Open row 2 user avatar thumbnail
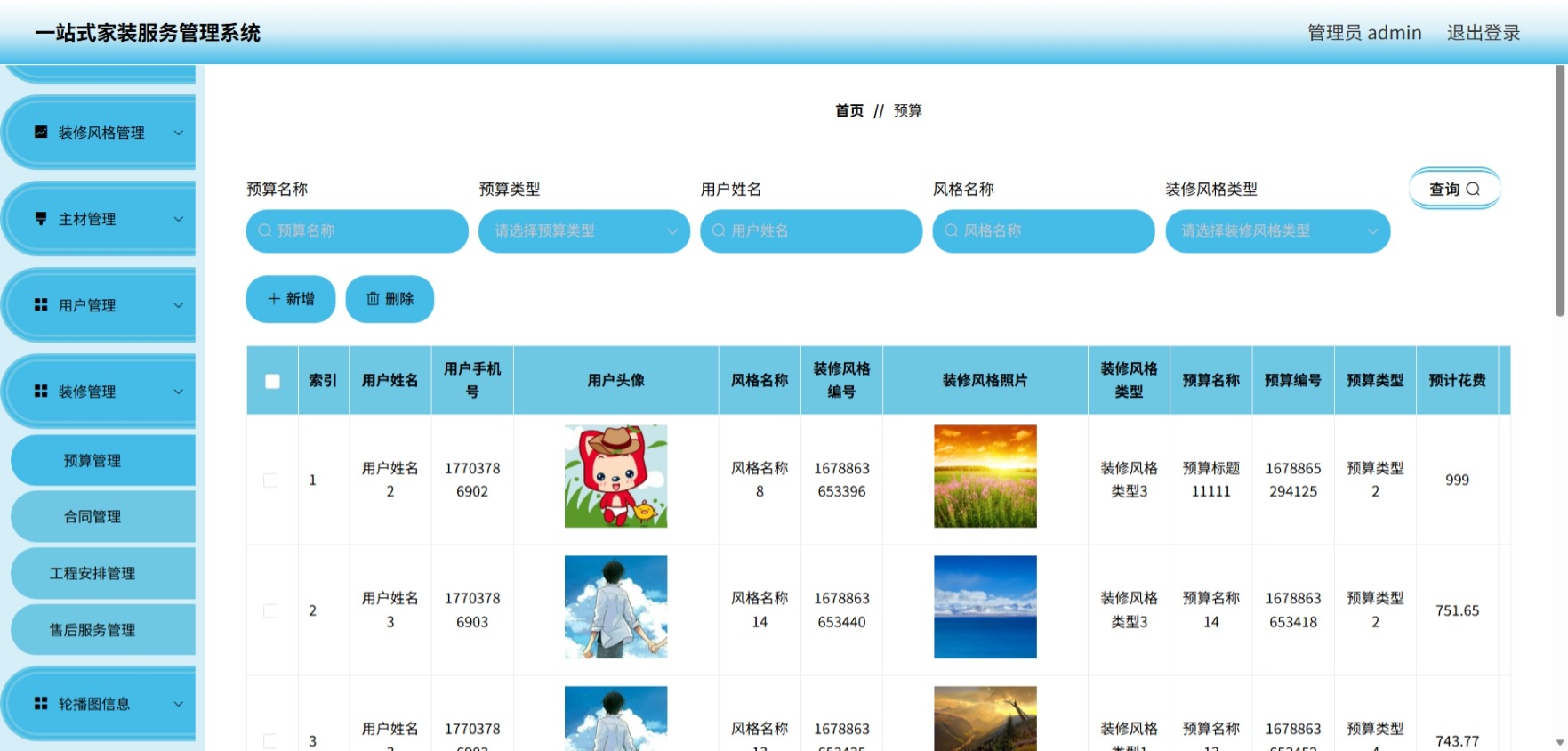This screenshot has height=751, width=1568. pos(615,607)
